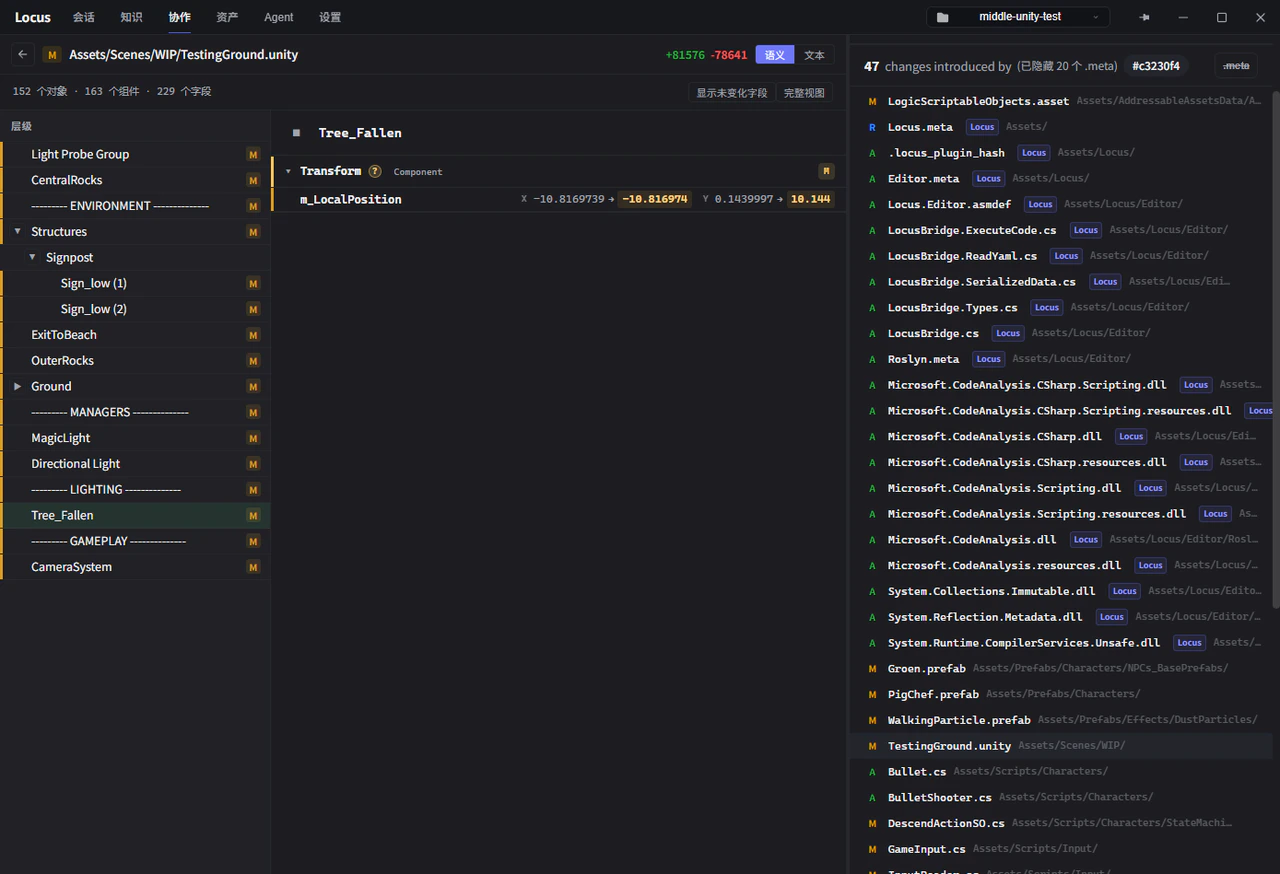Open the 资产 tab

click(227, 17)
